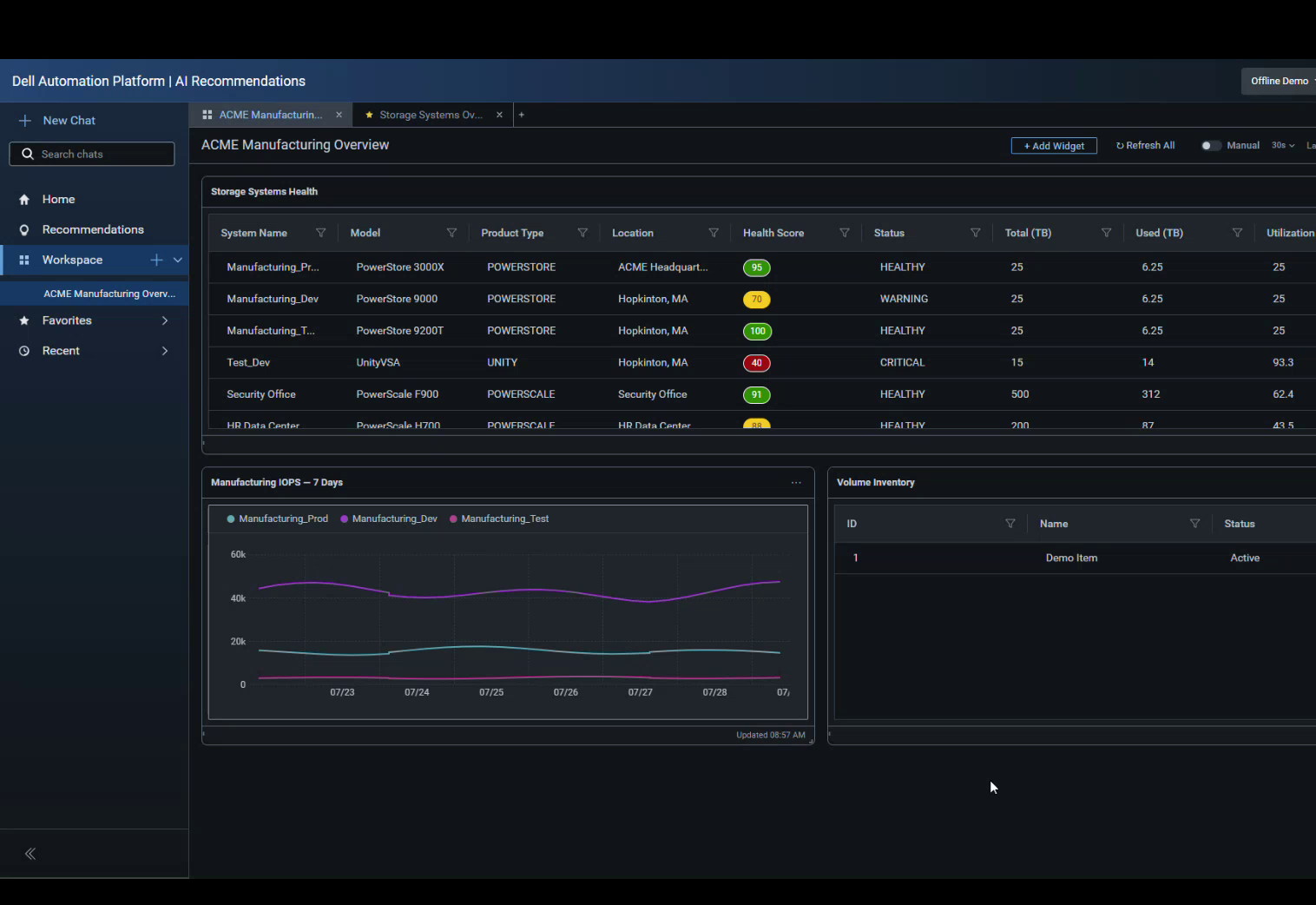Click the Add Widget button
The image size is (1316, 905).
pyautogui.click(x=1054, y=146)
